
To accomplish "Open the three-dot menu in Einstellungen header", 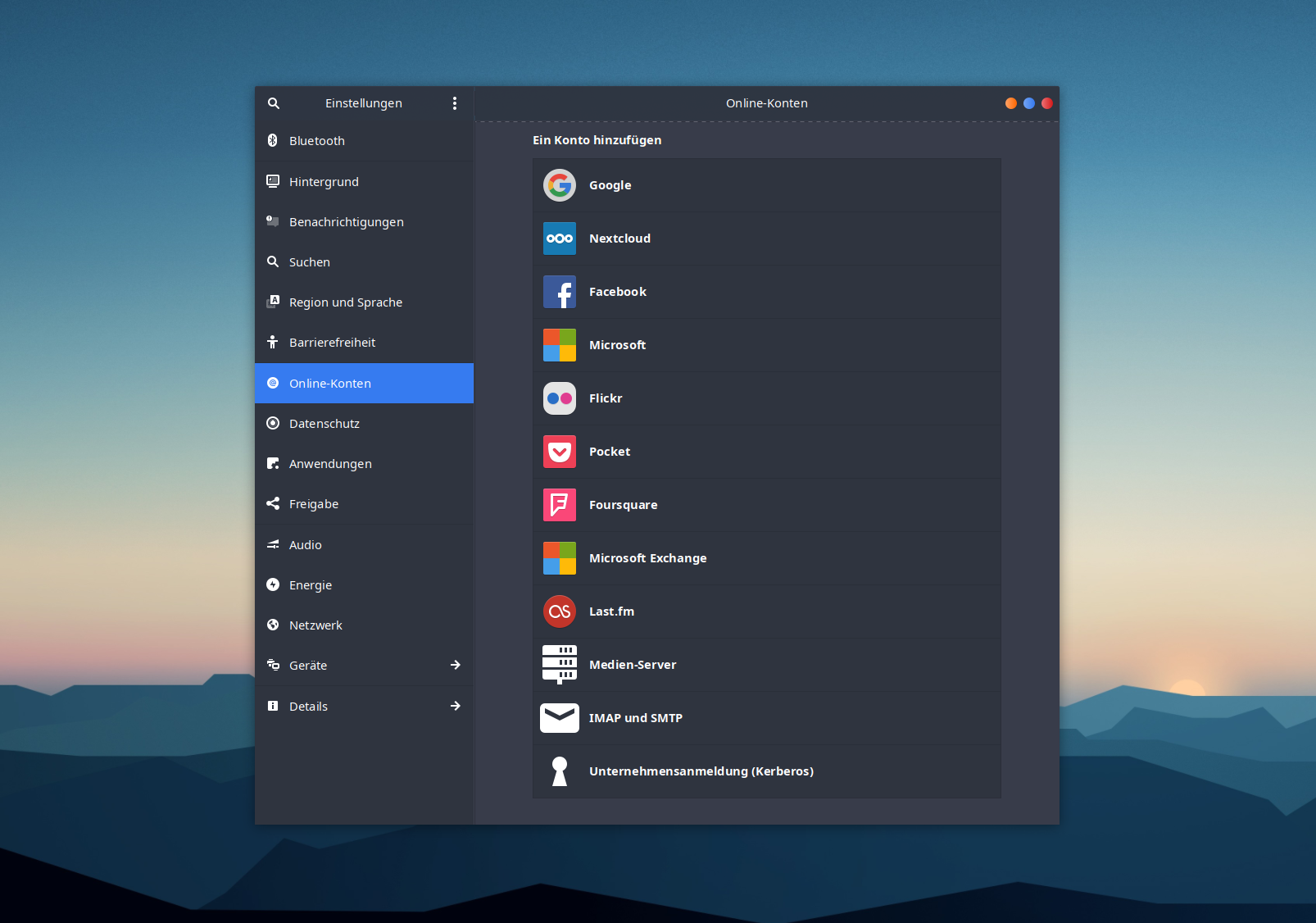I will (x=455, y=103).
